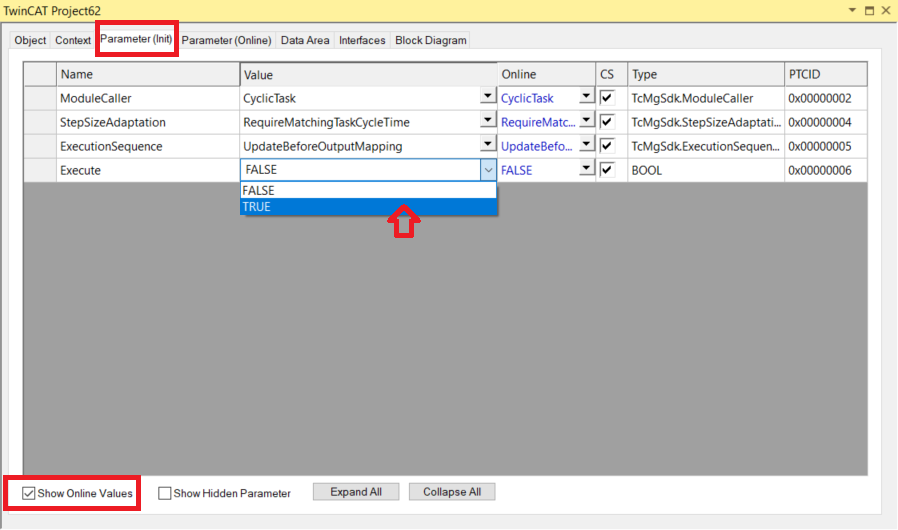Click the TcMgSdk.ExecutionSequen... type cell
The height and width of the screenshot is (530, 898).
(706, 146)
